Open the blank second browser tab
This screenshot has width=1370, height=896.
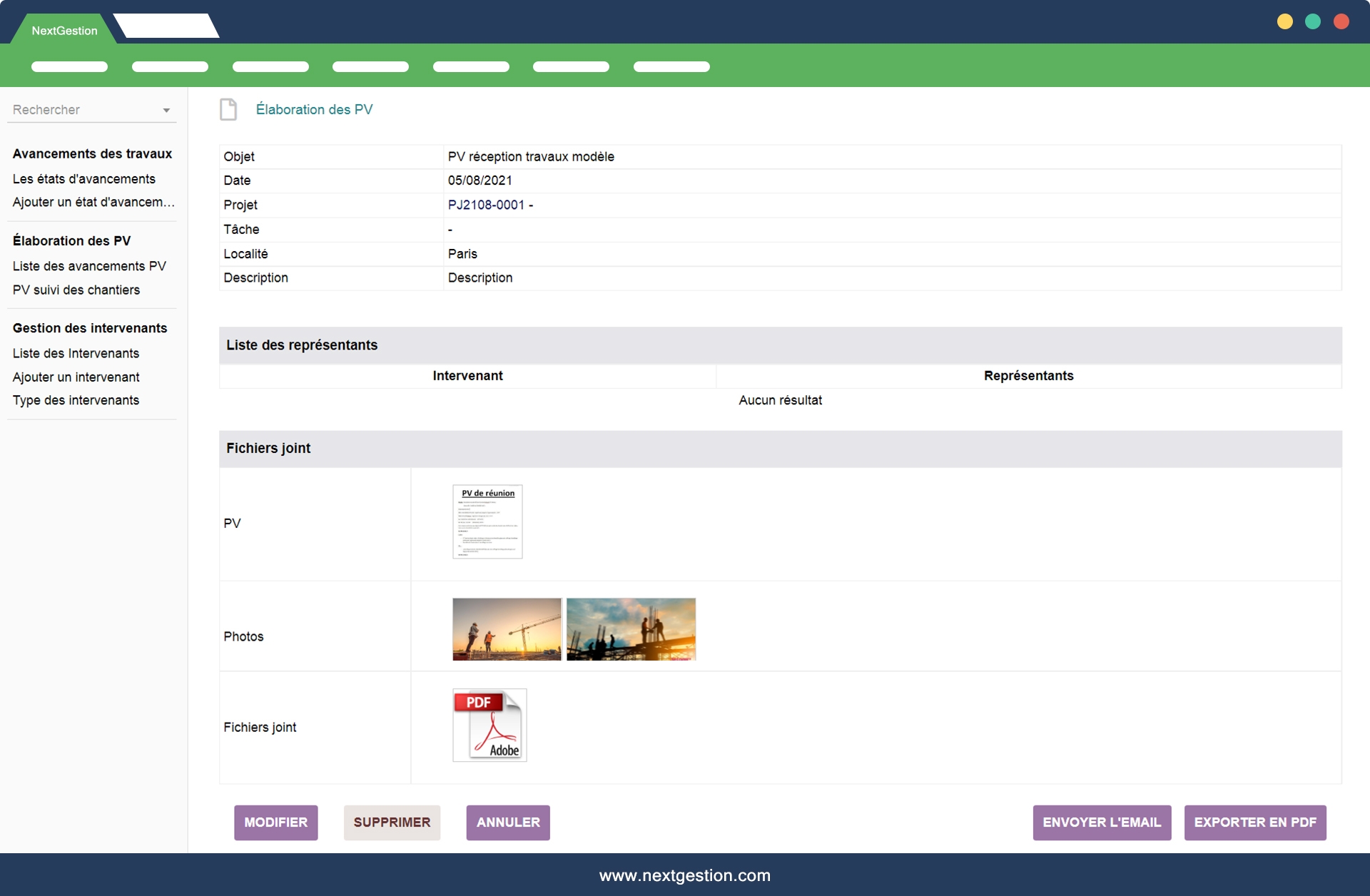click(x=166, y=26)
